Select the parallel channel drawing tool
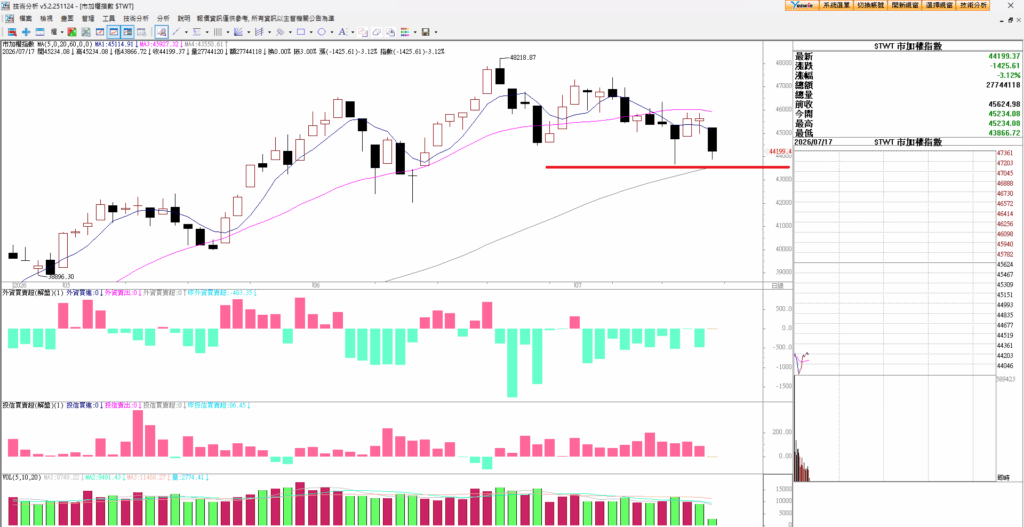The image size is (1024, 527). (x=259, y=32)
